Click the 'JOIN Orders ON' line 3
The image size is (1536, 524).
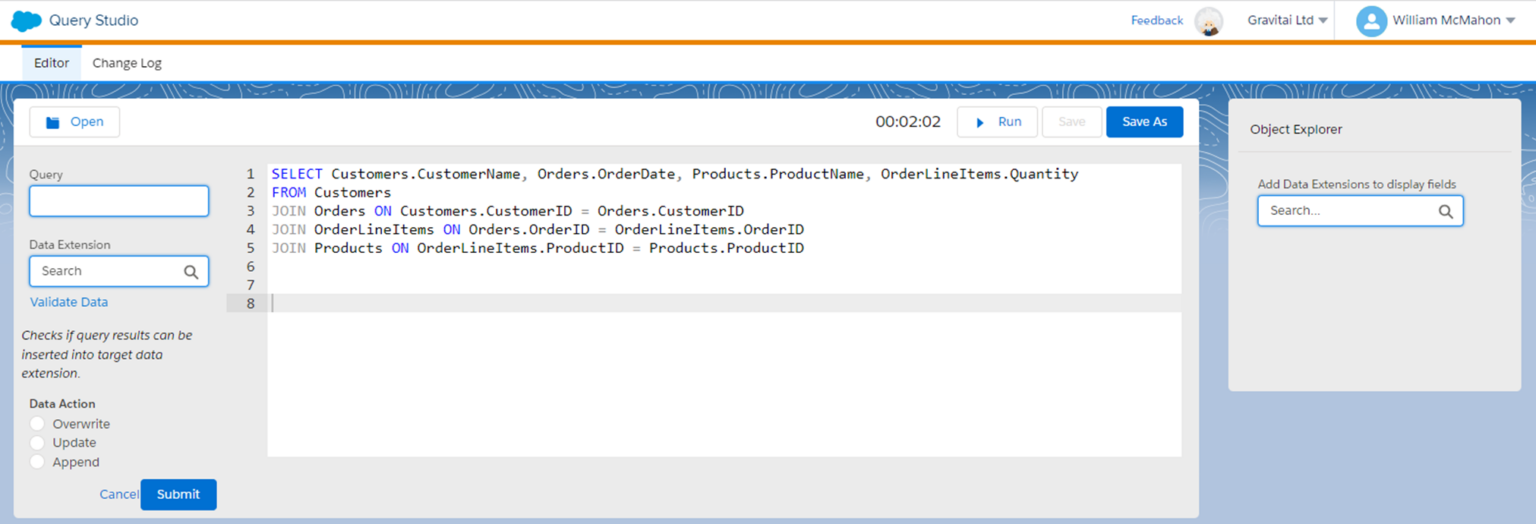pos(507,211)
